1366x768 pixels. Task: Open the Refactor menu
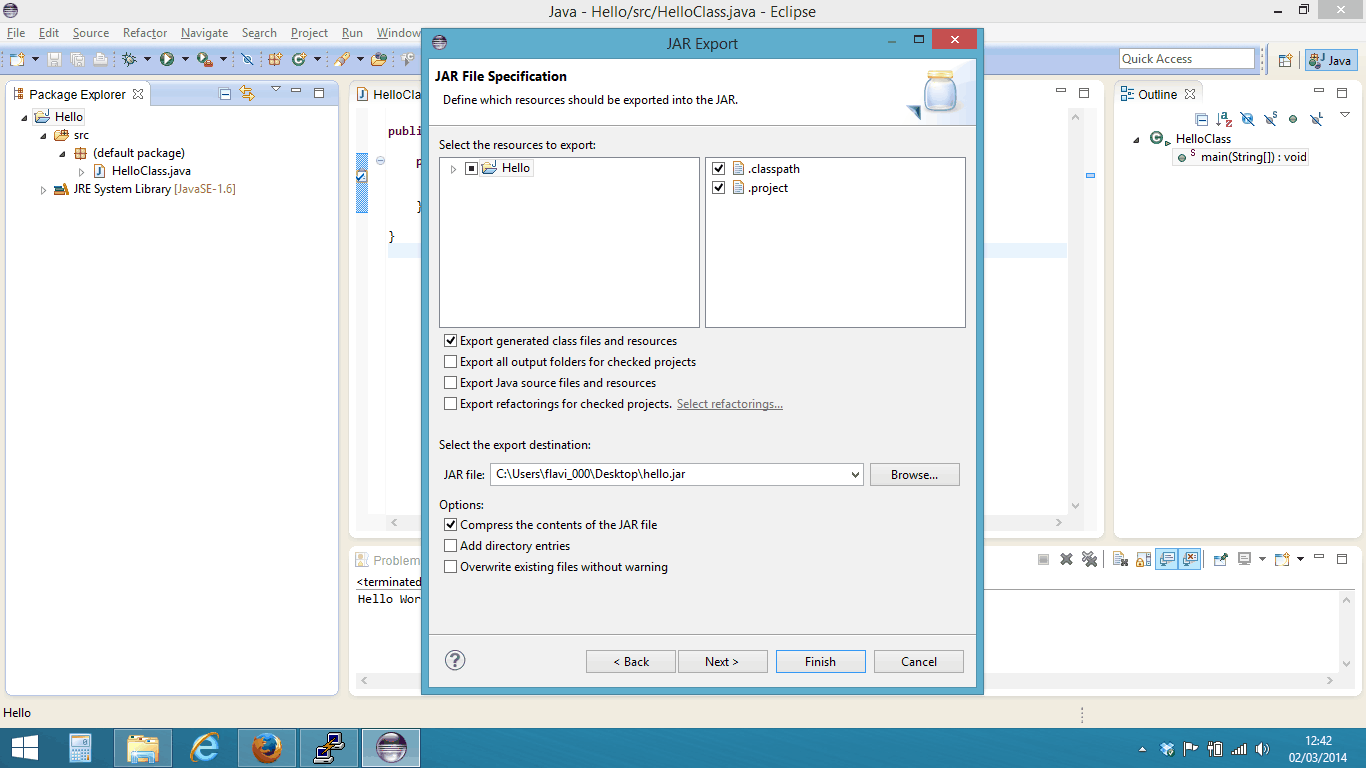(x=145, y=33)
